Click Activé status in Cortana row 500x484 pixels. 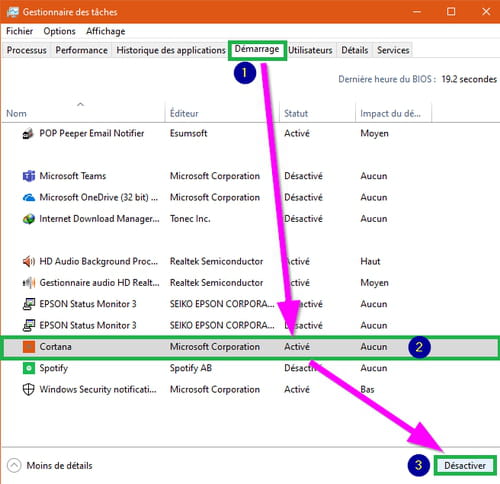click(297, 347)
